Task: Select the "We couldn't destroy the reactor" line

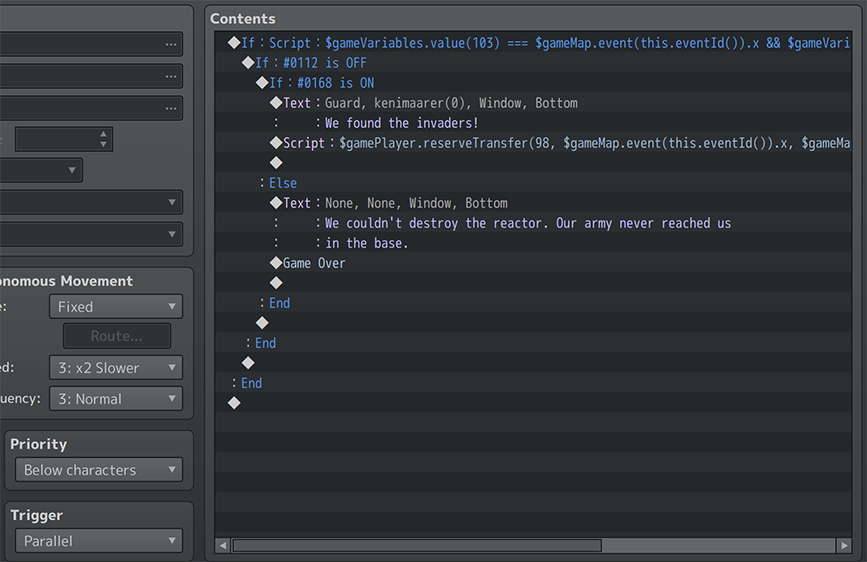Action: click(527, 223)
